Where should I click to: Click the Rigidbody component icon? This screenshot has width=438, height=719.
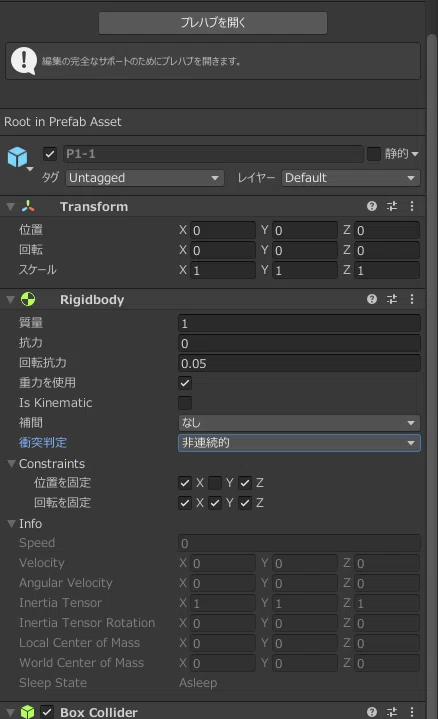coord(28,299)
